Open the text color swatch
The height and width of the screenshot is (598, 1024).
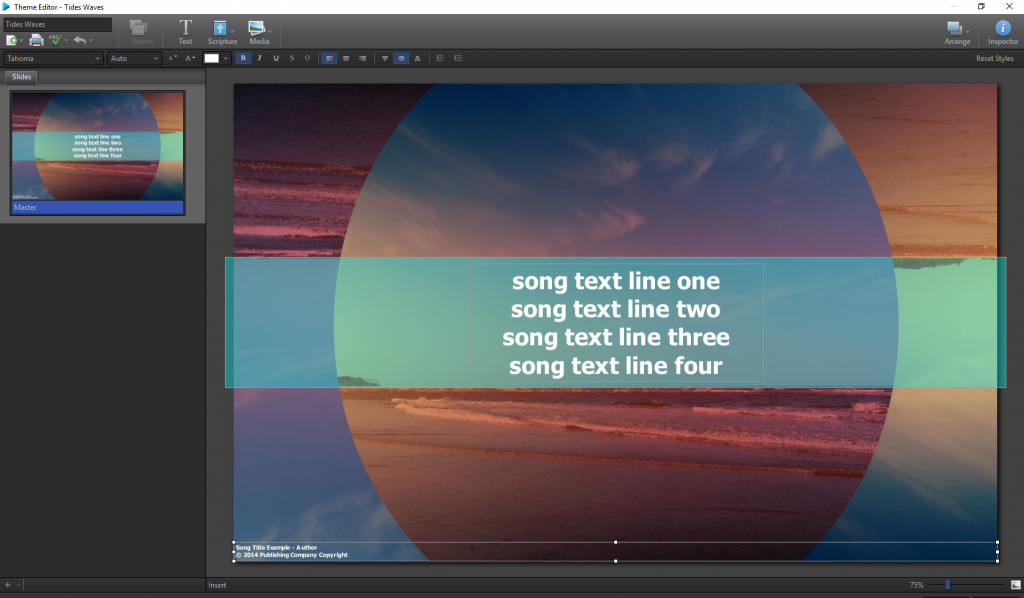213,58
